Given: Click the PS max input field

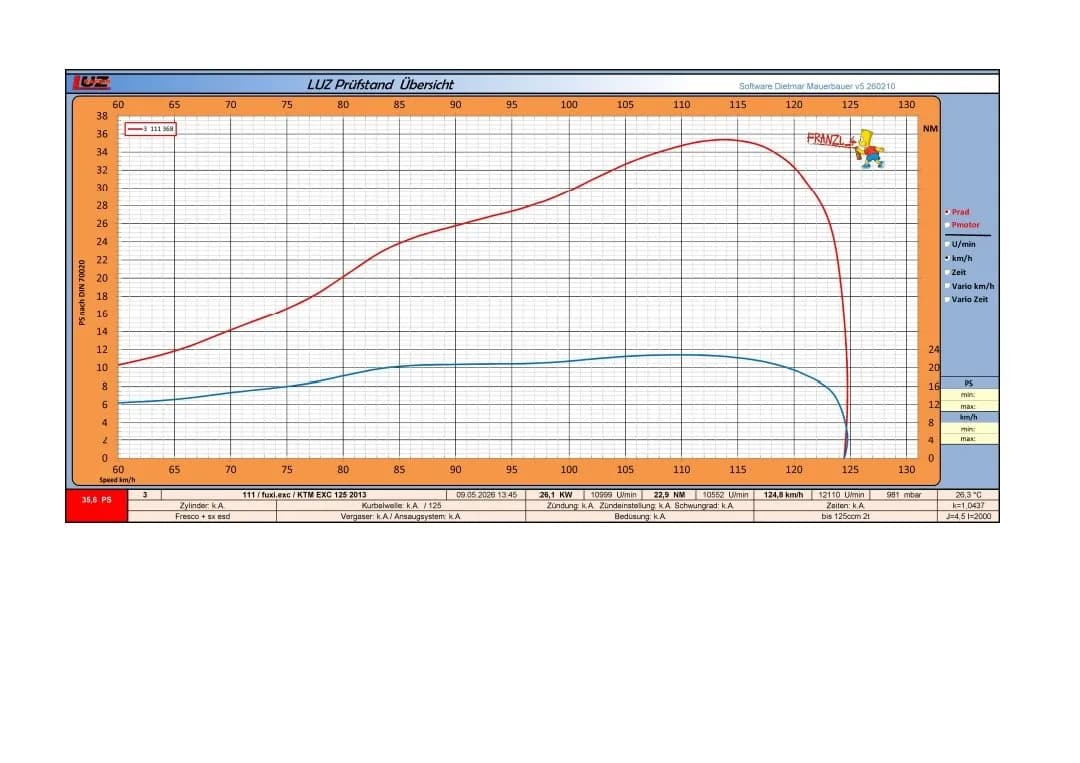Looking at the screenshot, I should pyautogui.click(x=969, y=406).
